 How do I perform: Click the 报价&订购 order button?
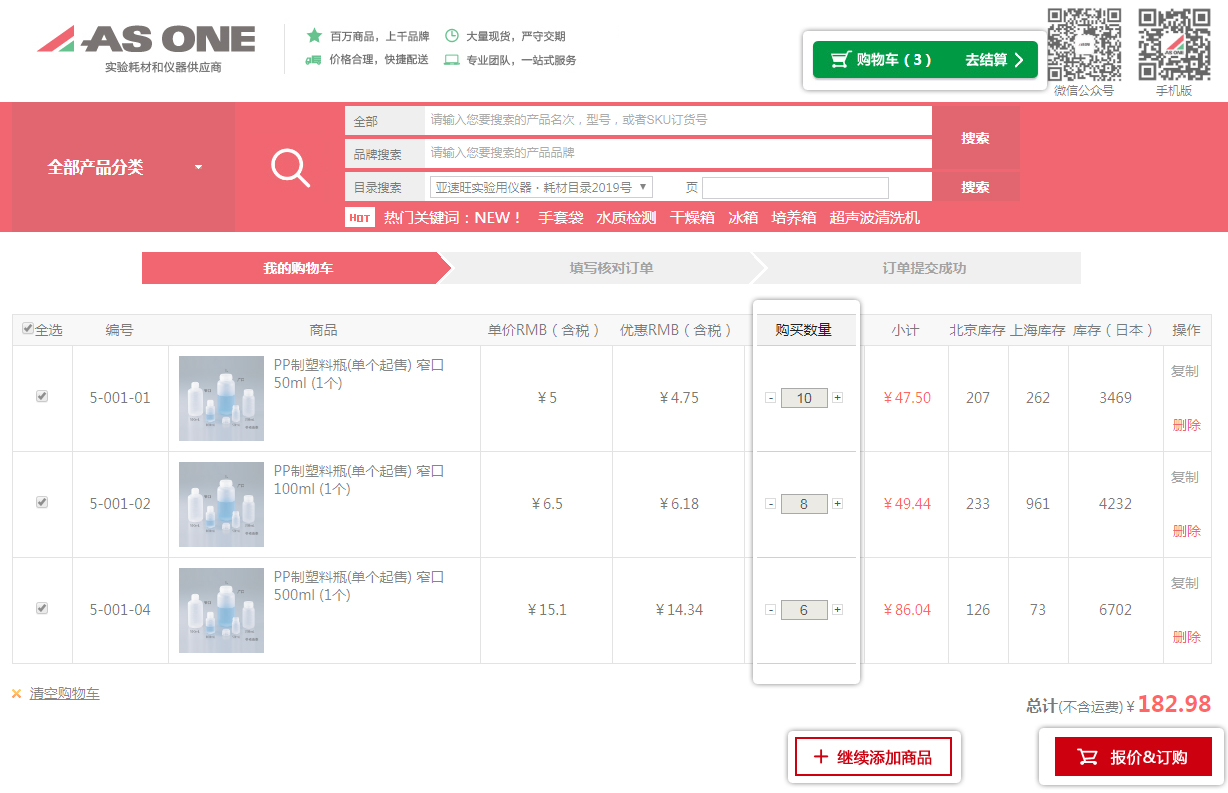[1133, 757]
